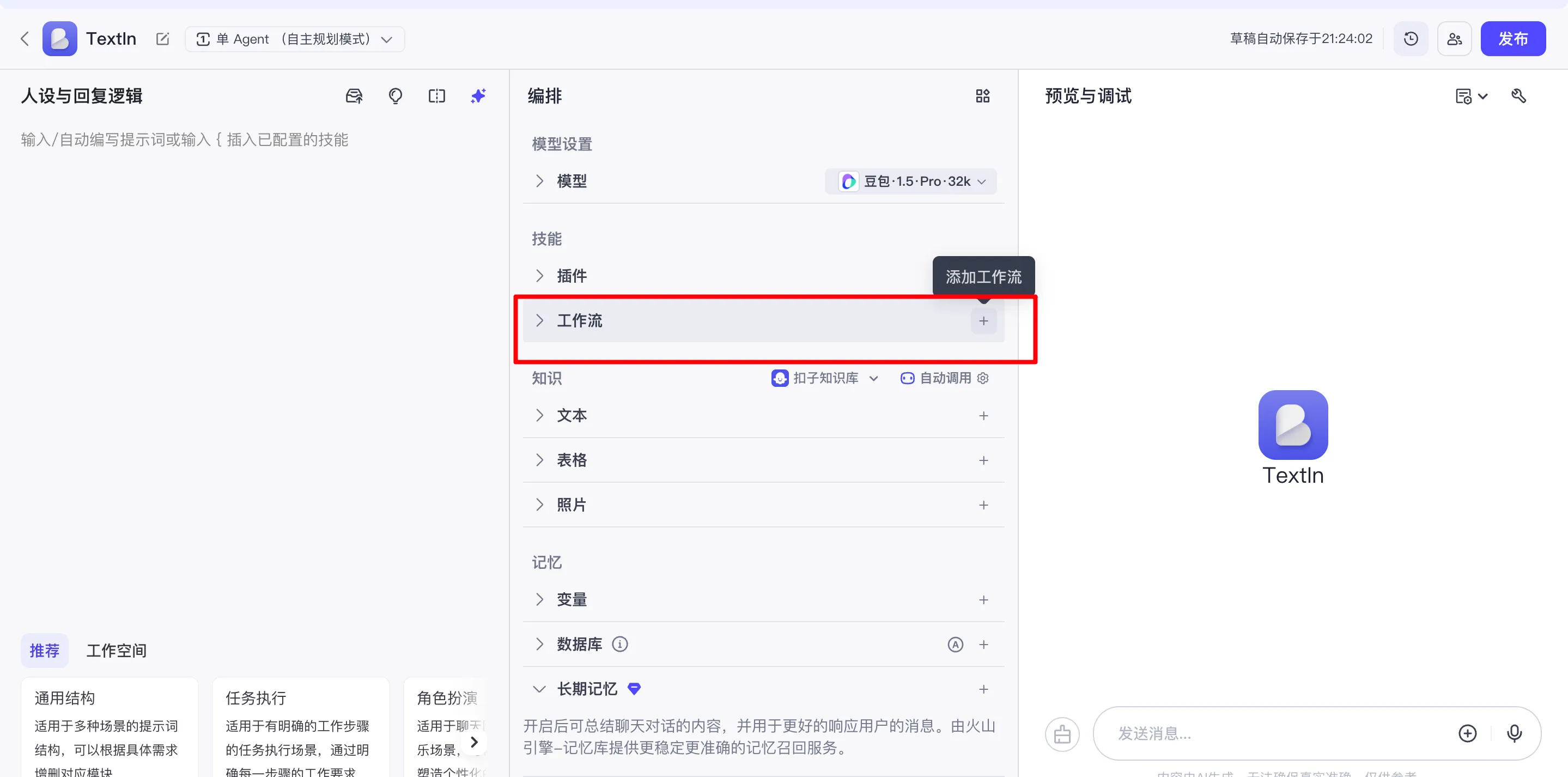Expand the 文本 knowledge section

pyautogui.click(x=539, y=415)
